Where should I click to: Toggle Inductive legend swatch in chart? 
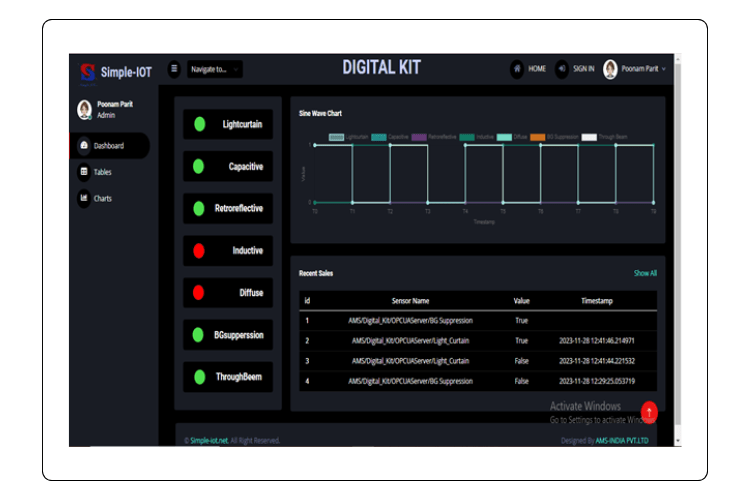(467, 137)
